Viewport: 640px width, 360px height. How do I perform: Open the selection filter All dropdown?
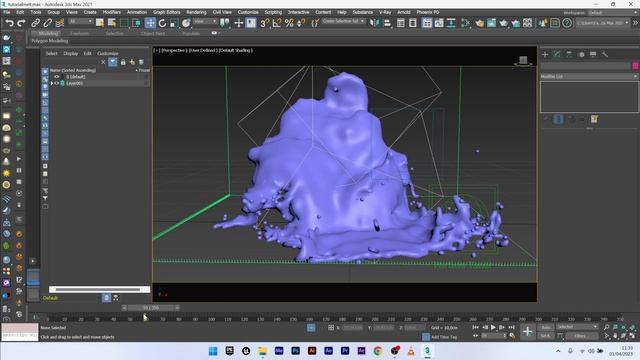(x=81, y=22)
